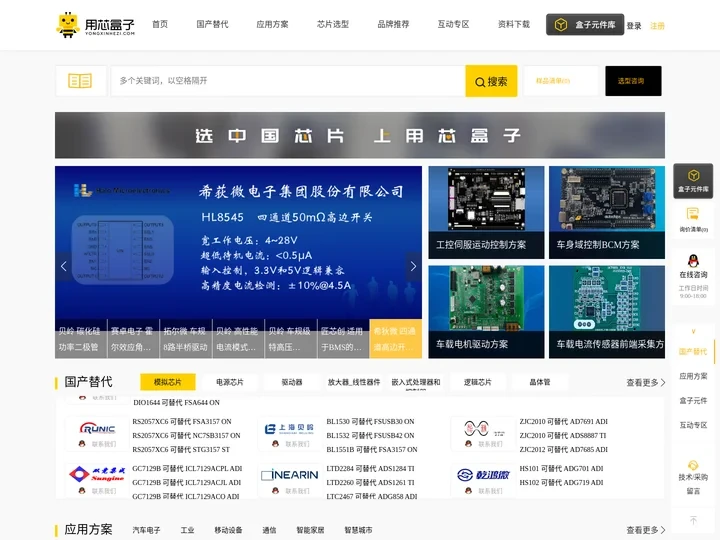This screenshot has width=720, height=540.
Task: Focus the keyword search input field
Action: pyautogui.click(x=288, y=81)
